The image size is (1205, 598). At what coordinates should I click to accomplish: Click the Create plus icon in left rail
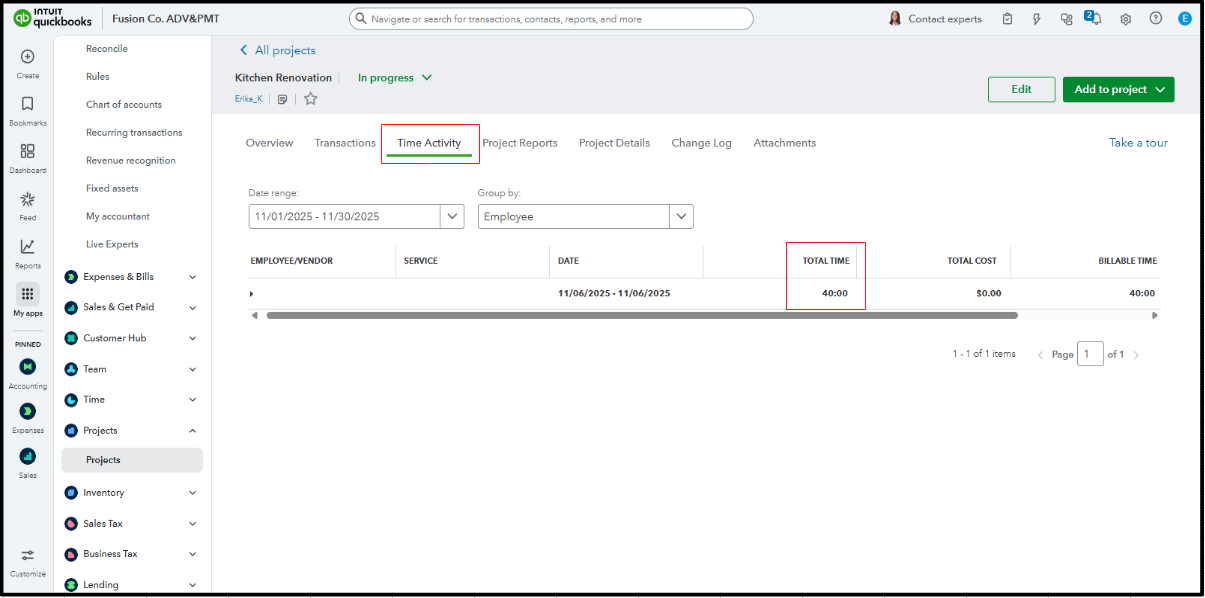tap(28, 57)
